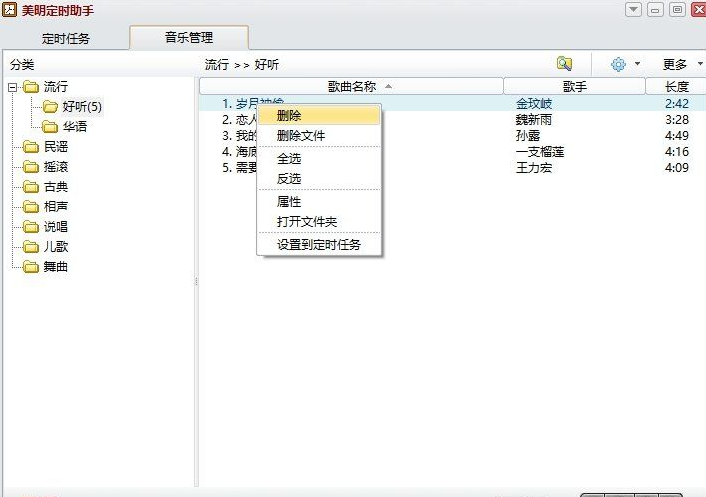The width and height of the screenshot is (706, 497).
Task: Expand the gear settings dropdown arrow
Action: [638, 64]
